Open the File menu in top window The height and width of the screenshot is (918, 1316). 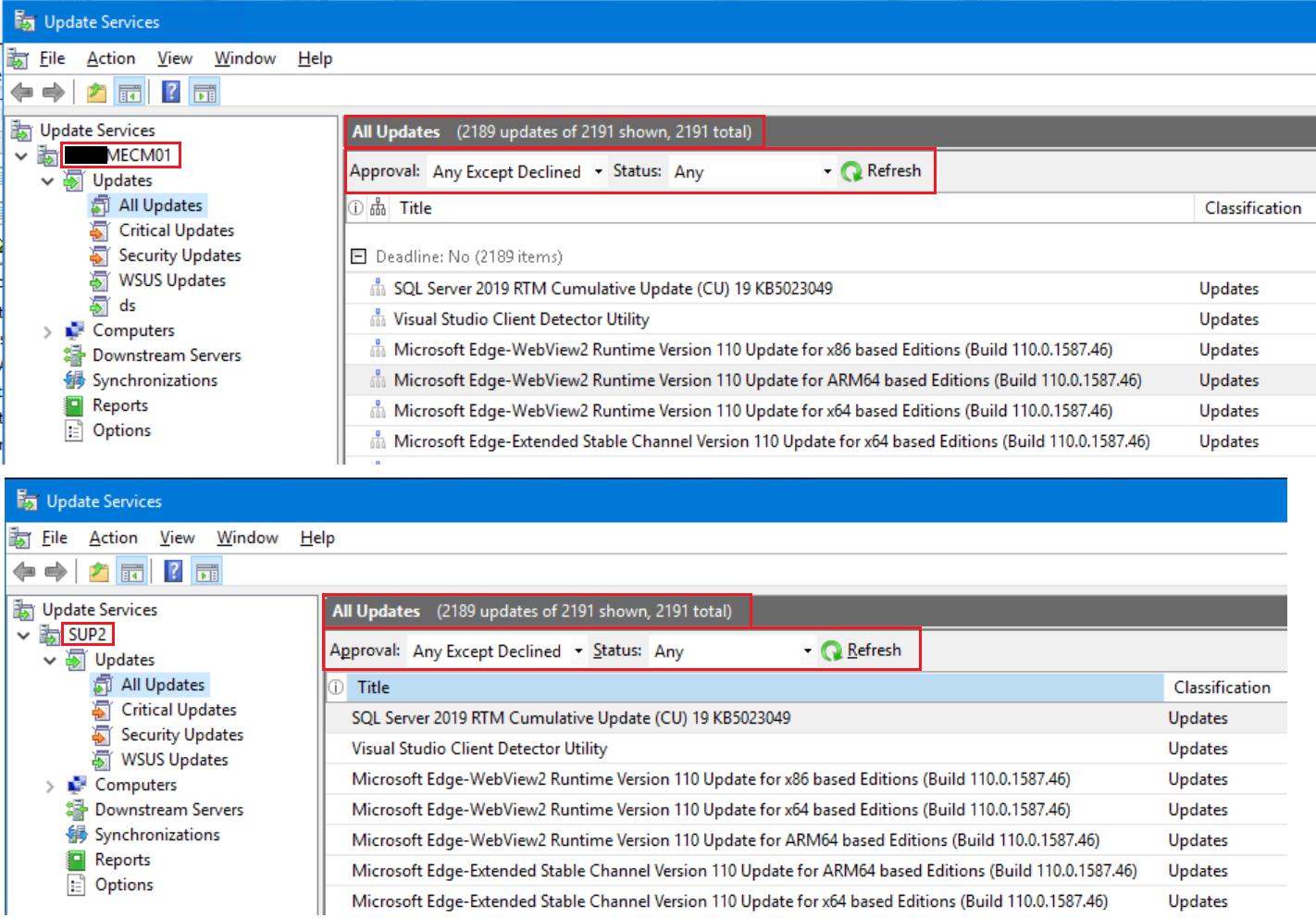tap(52, 58)
